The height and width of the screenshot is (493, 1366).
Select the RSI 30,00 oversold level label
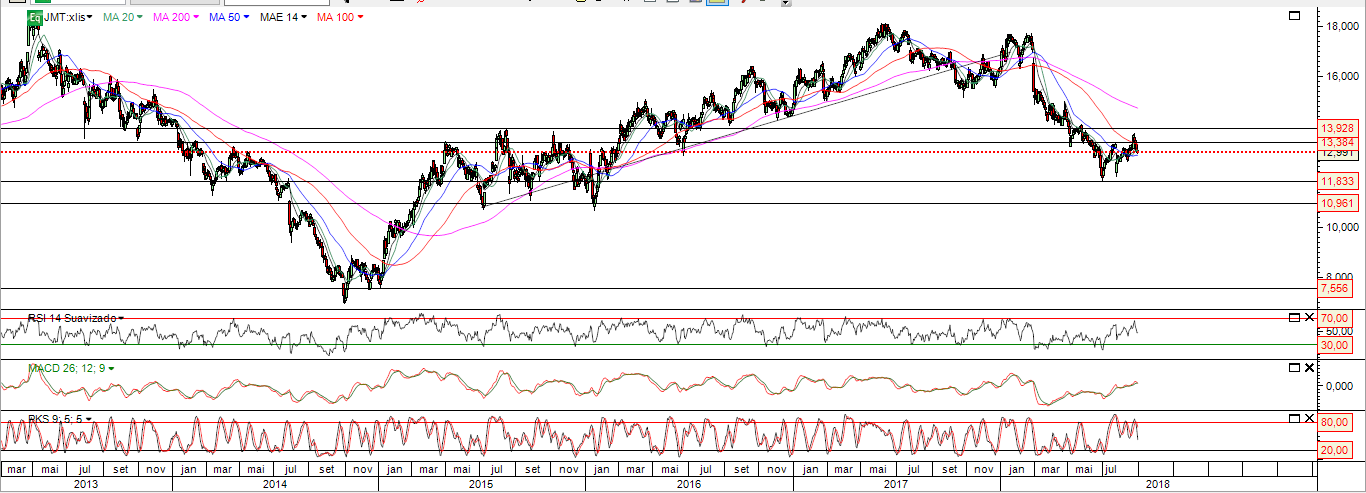(1337, 345)
